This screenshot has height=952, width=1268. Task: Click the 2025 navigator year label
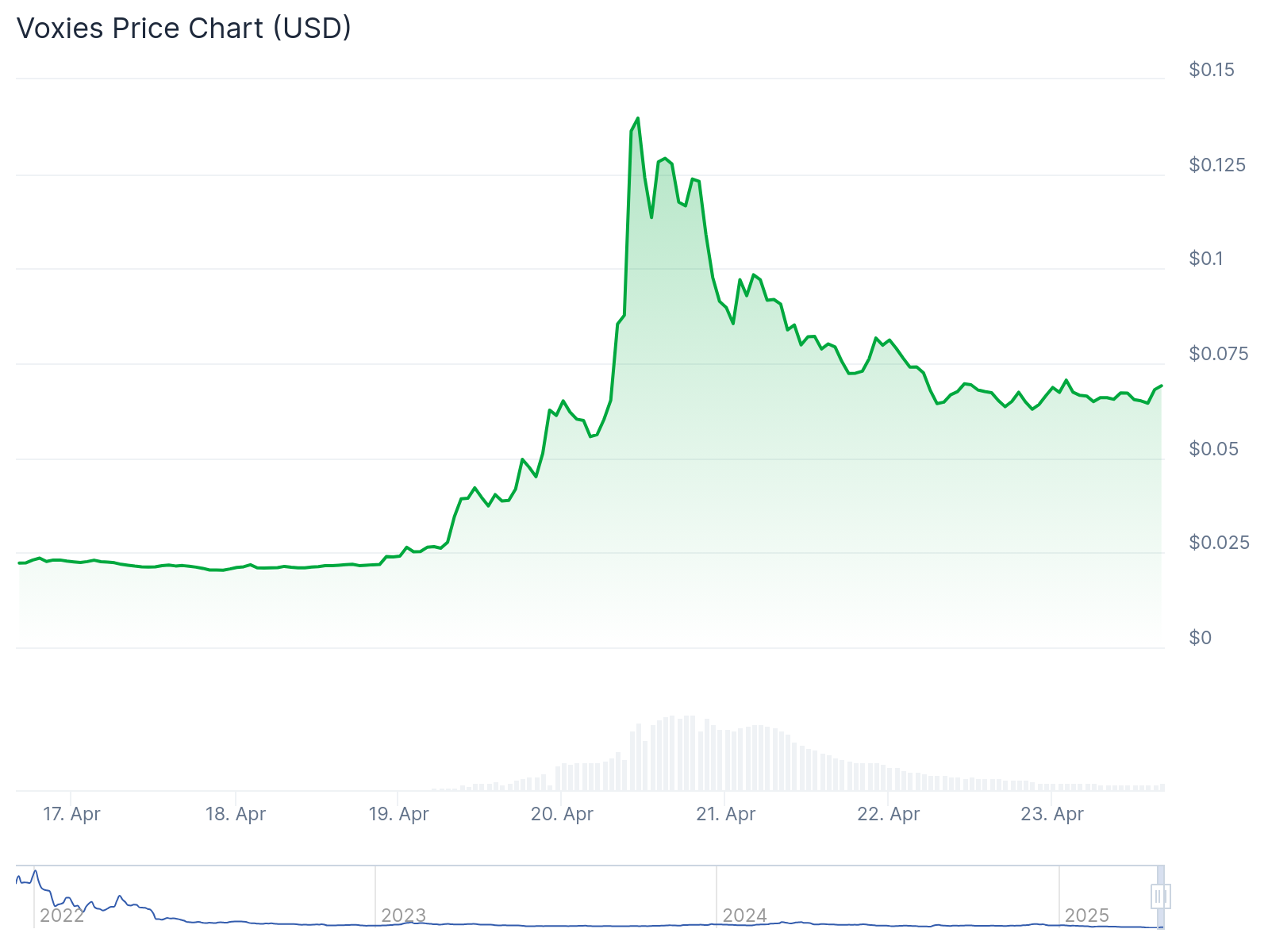point(1086,916)
